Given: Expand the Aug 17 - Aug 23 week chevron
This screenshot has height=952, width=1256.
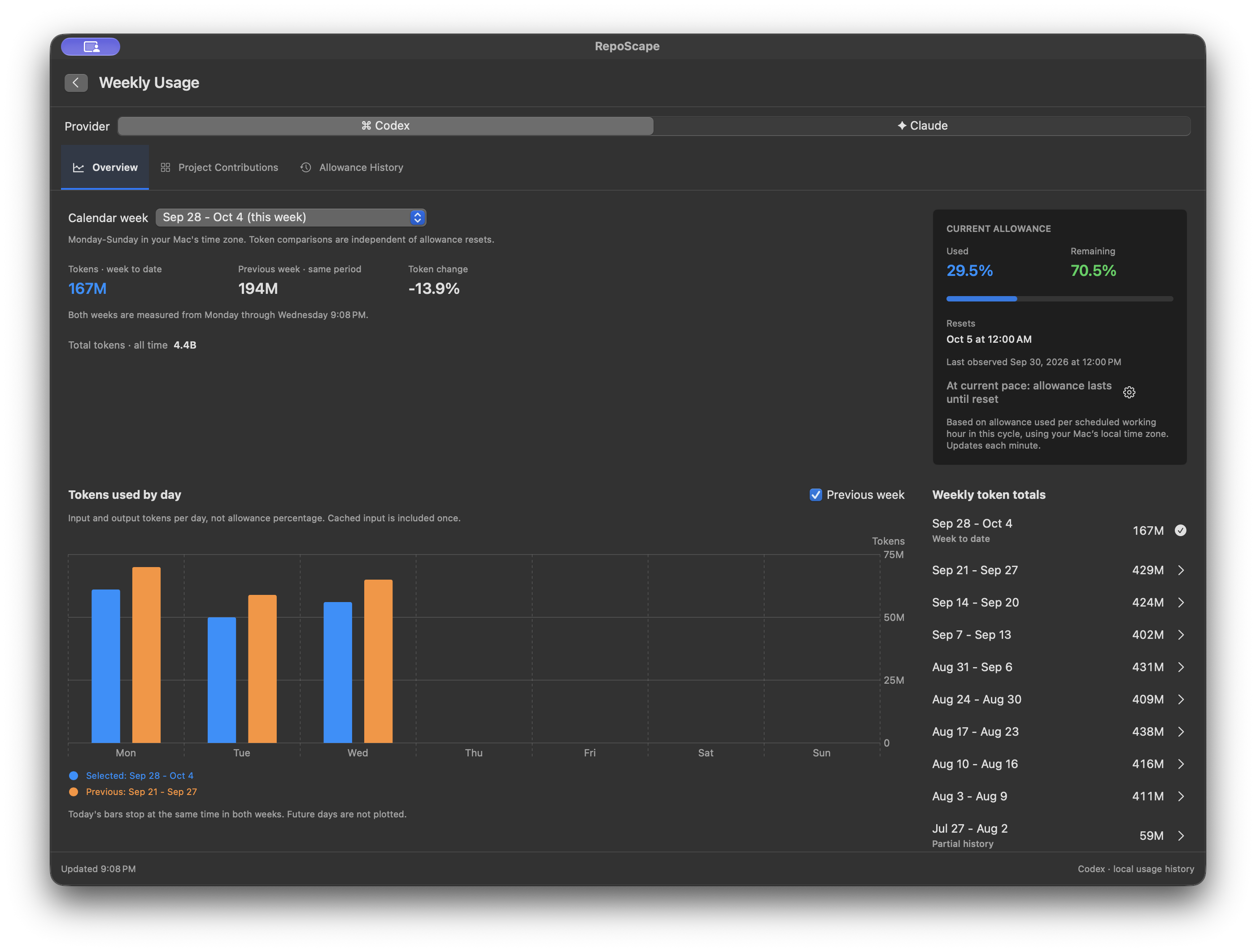Looking at the screenshot, I should click(x=1181, y=732).
